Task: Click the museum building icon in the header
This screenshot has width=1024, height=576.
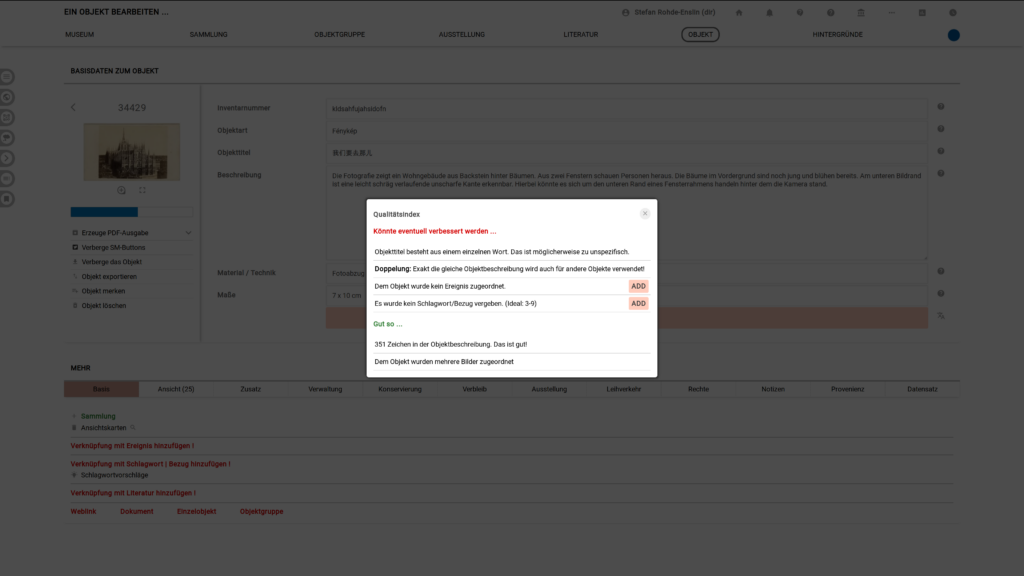Action: [x=861, y=12]
